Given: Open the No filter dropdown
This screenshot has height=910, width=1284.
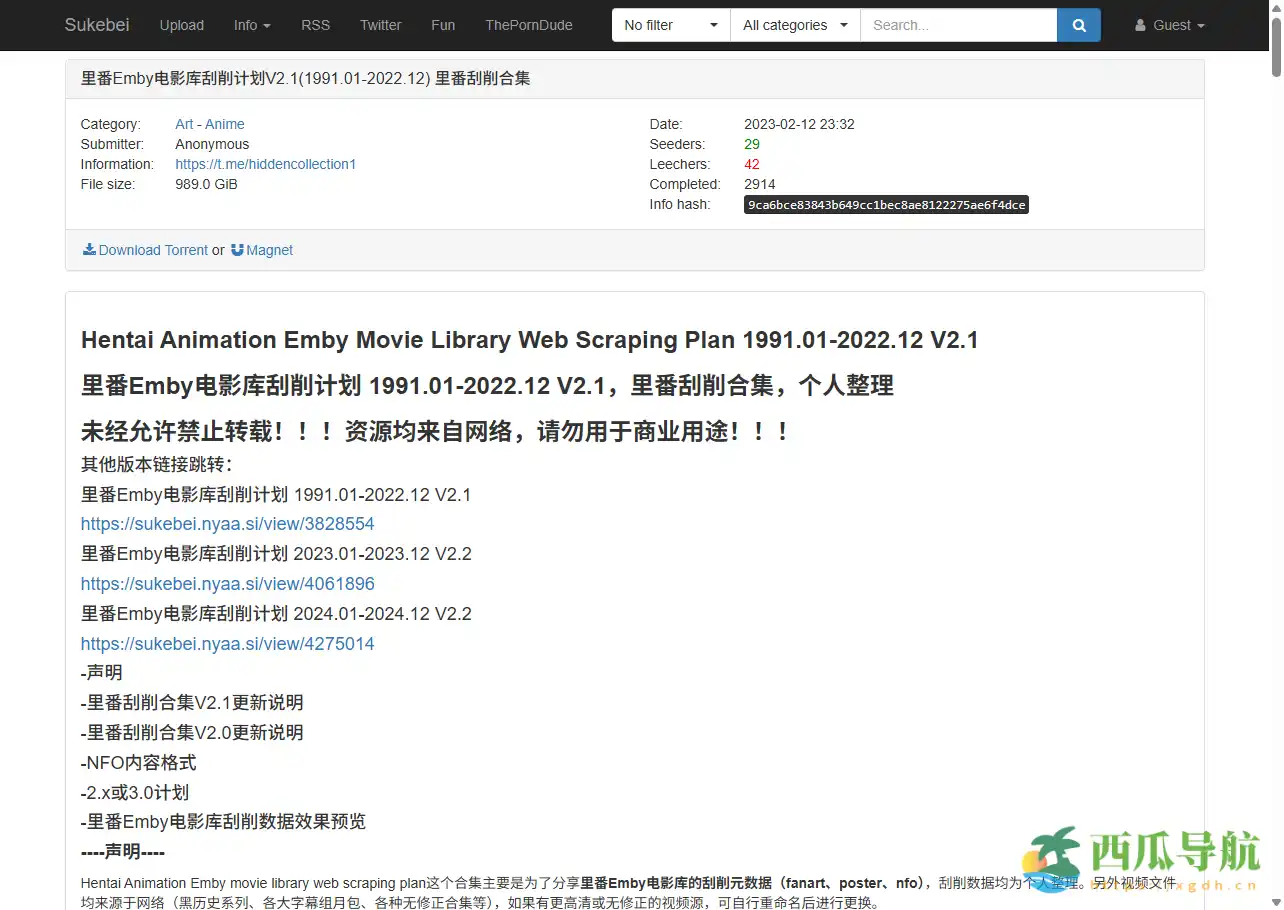Looking at the screenshot, I should [668, 25].
